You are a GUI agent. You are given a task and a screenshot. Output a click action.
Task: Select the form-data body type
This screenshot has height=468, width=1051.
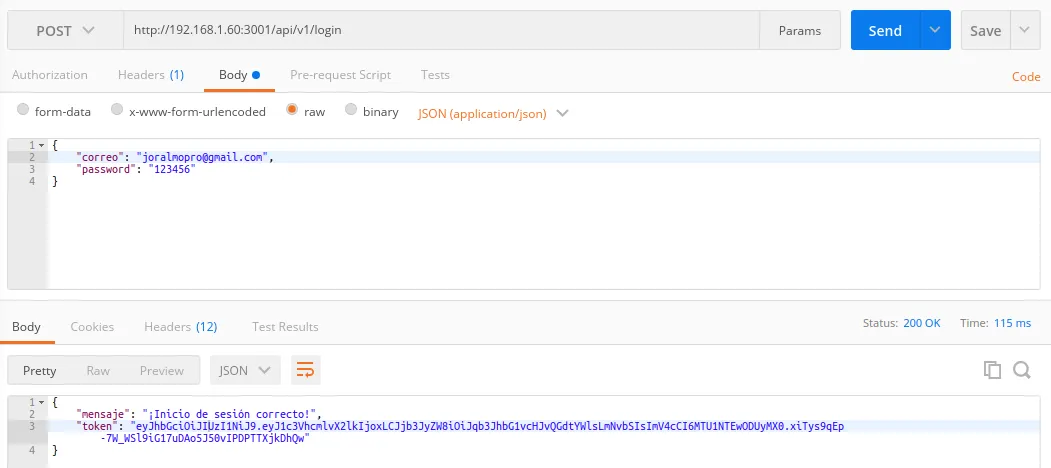[24, 111]
